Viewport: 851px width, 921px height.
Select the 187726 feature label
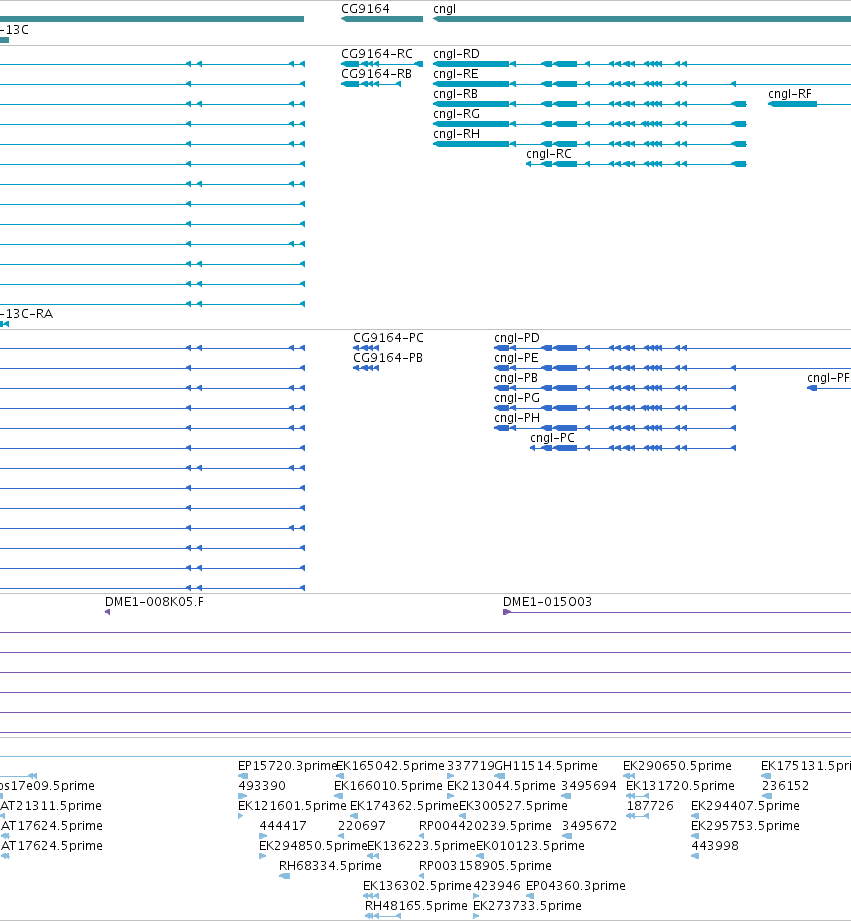click(650, 805)
